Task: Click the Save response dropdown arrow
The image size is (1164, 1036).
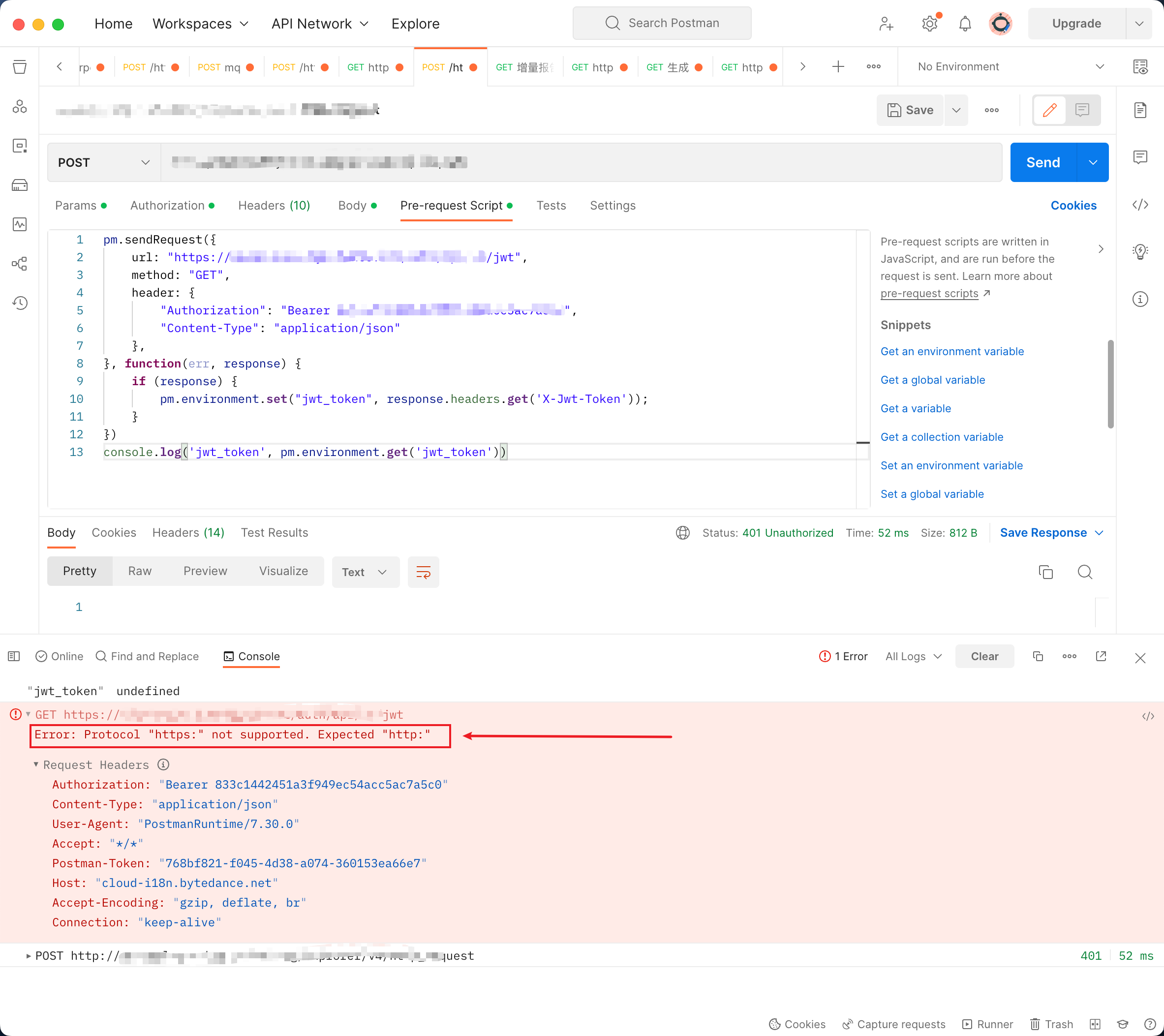Action: 1099,533
